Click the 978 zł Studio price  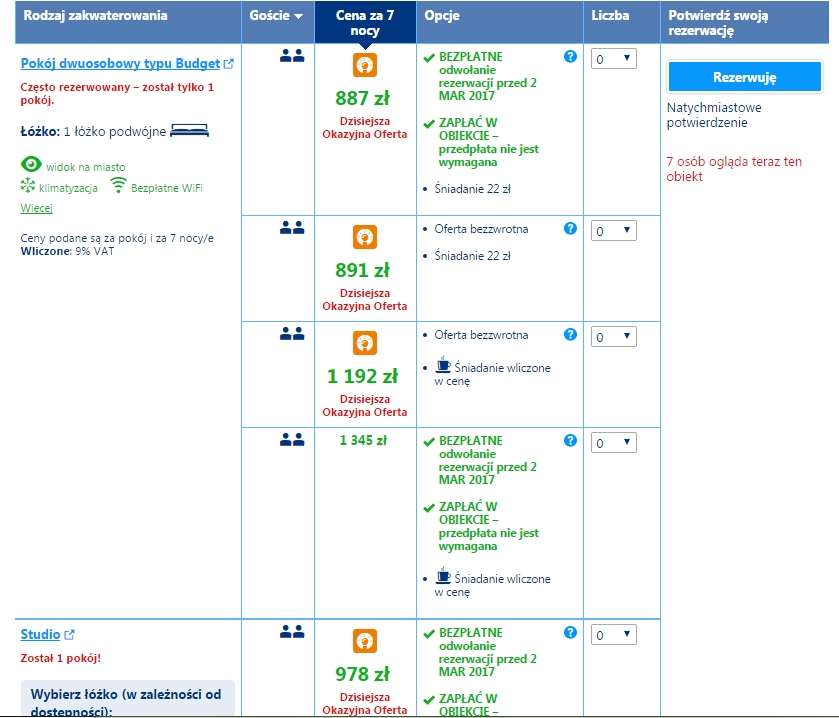pyautogui.click(x=362, y=674)
